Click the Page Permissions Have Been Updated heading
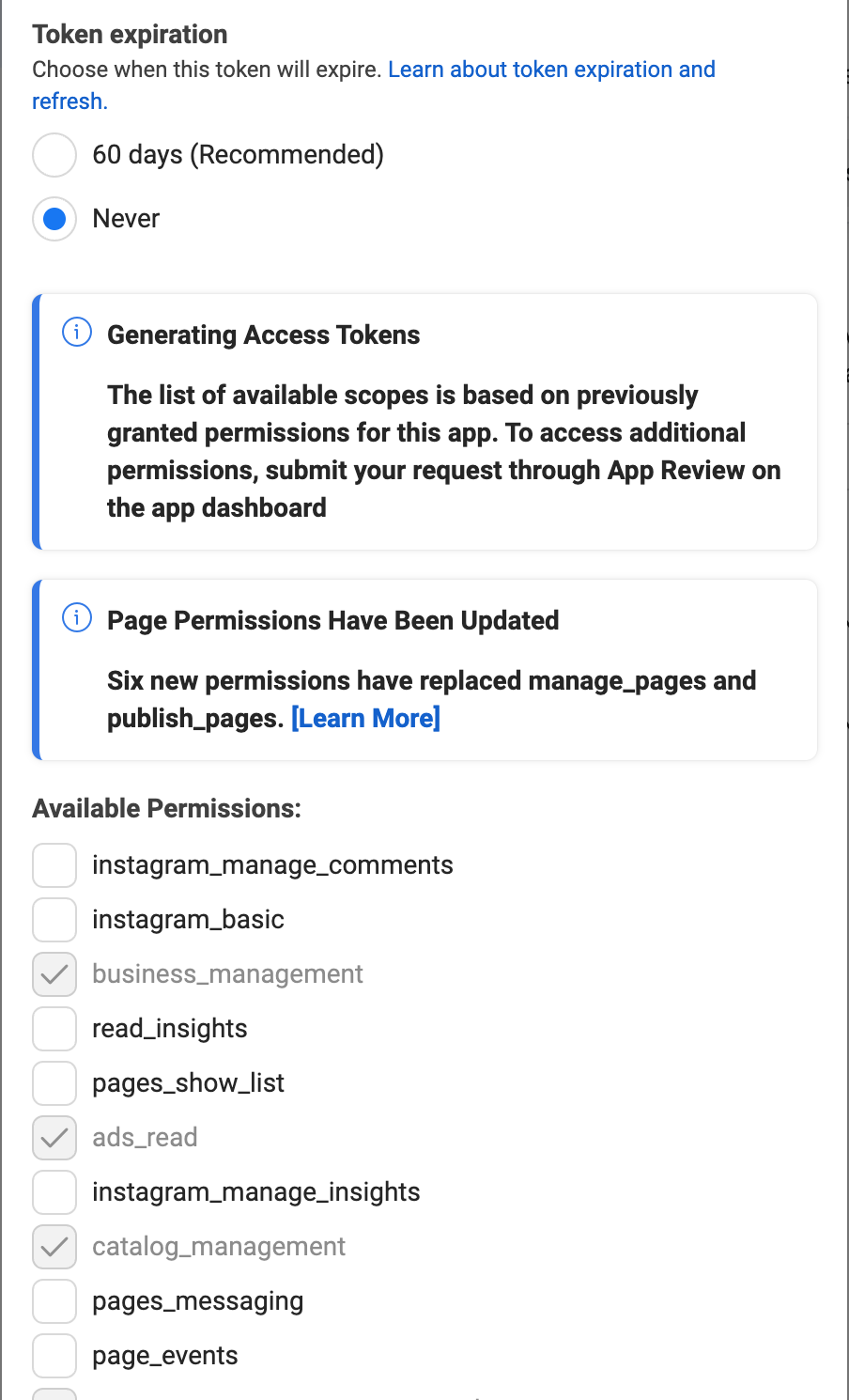This screenshot has height=1400, width=849. (x=332, y=621)
